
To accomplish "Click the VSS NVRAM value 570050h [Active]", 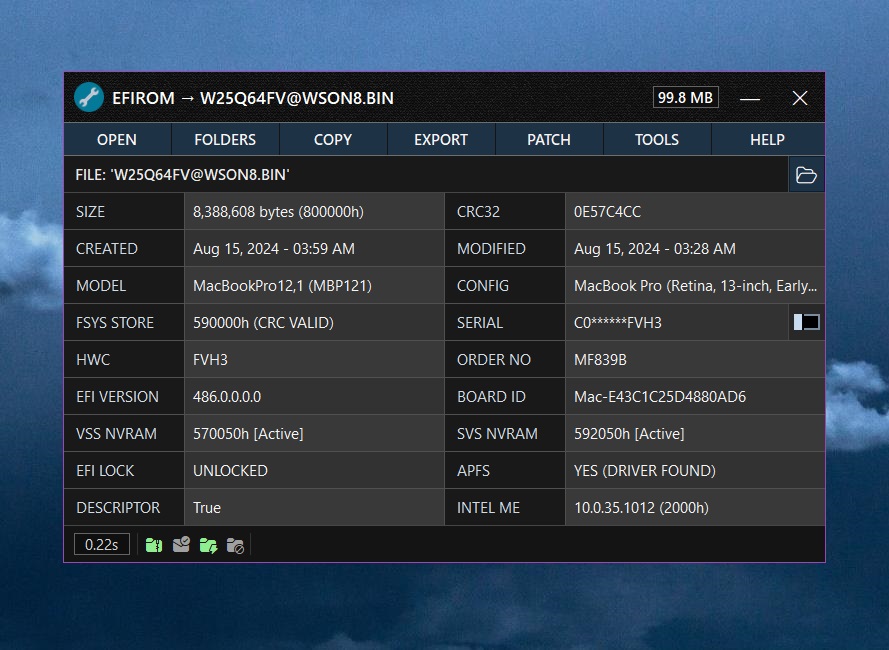I will (x=248, y=433).
